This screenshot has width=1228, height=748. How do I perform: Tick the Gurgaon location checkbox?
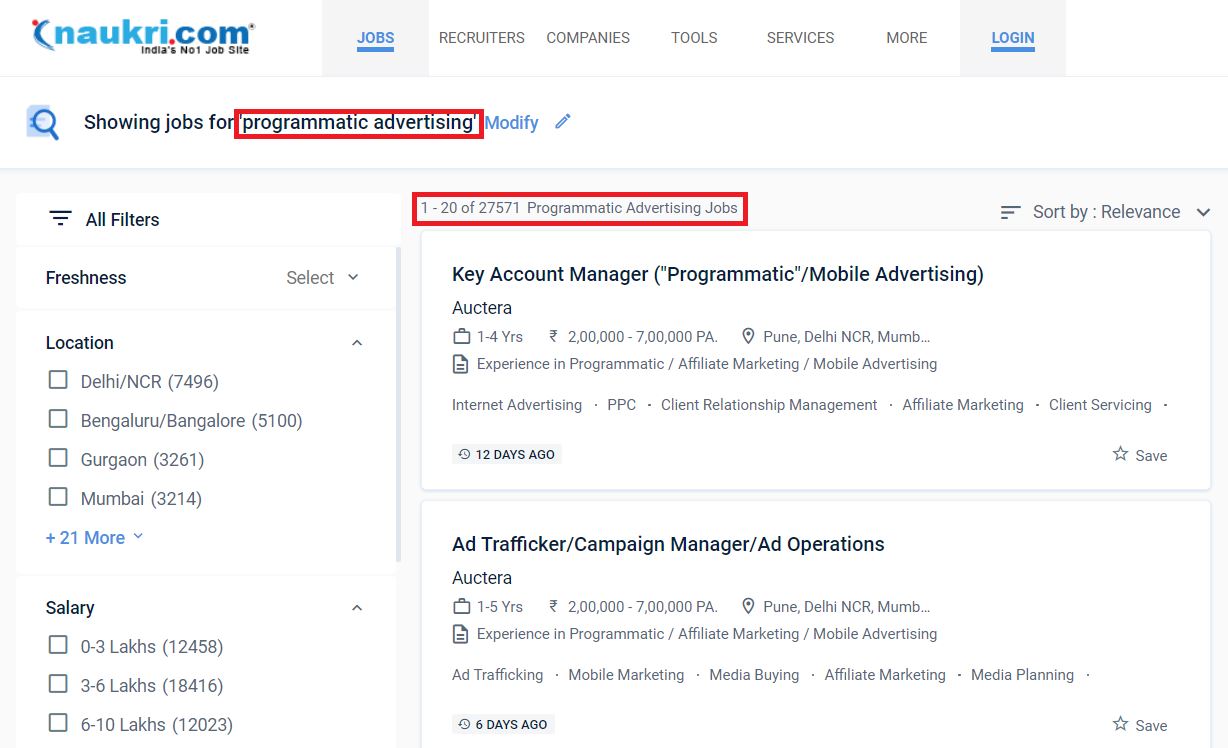click(58, 458)
